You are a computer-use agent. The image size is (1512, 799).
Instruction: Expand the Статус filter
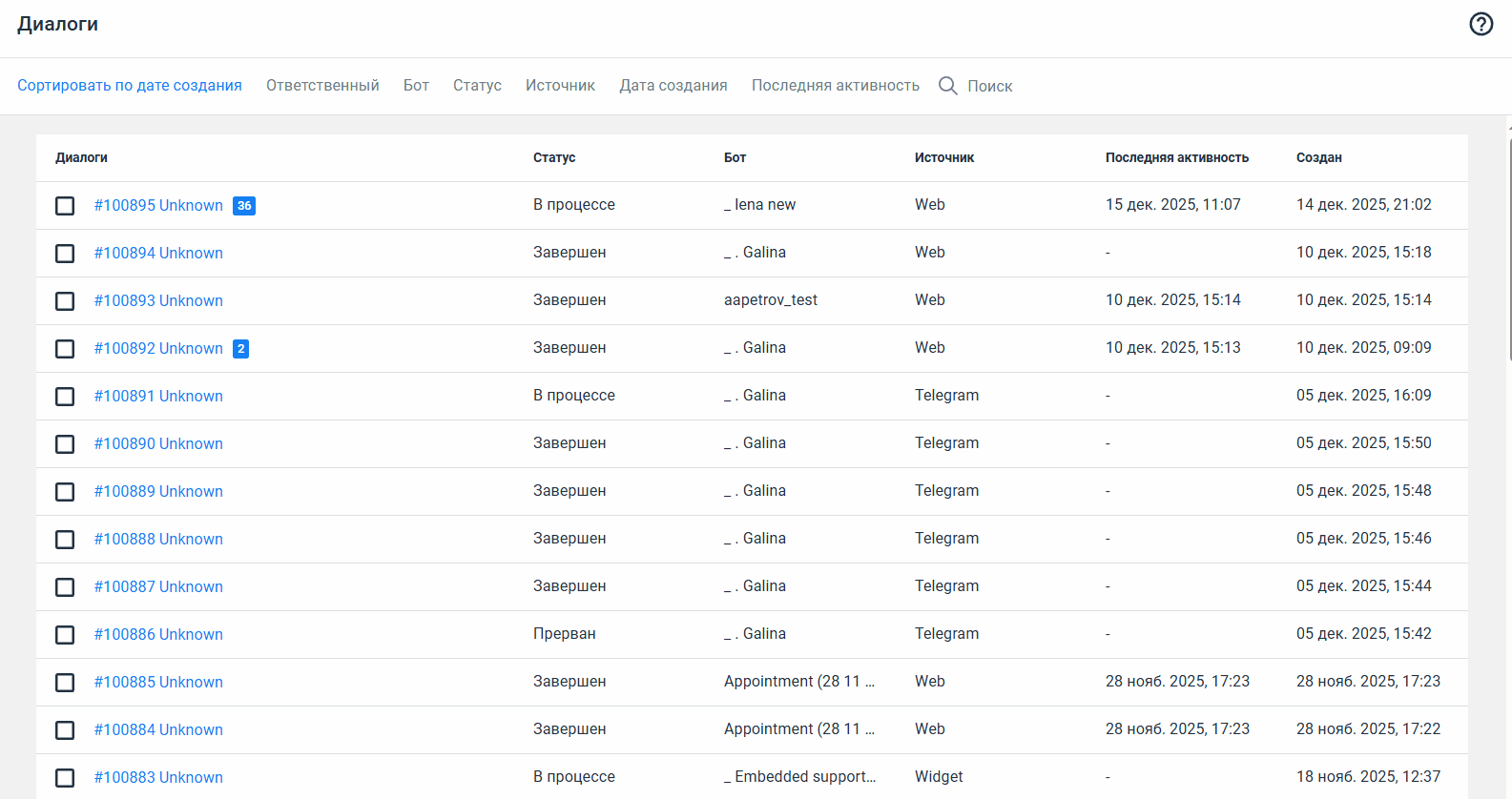click(x=477, y=86)
